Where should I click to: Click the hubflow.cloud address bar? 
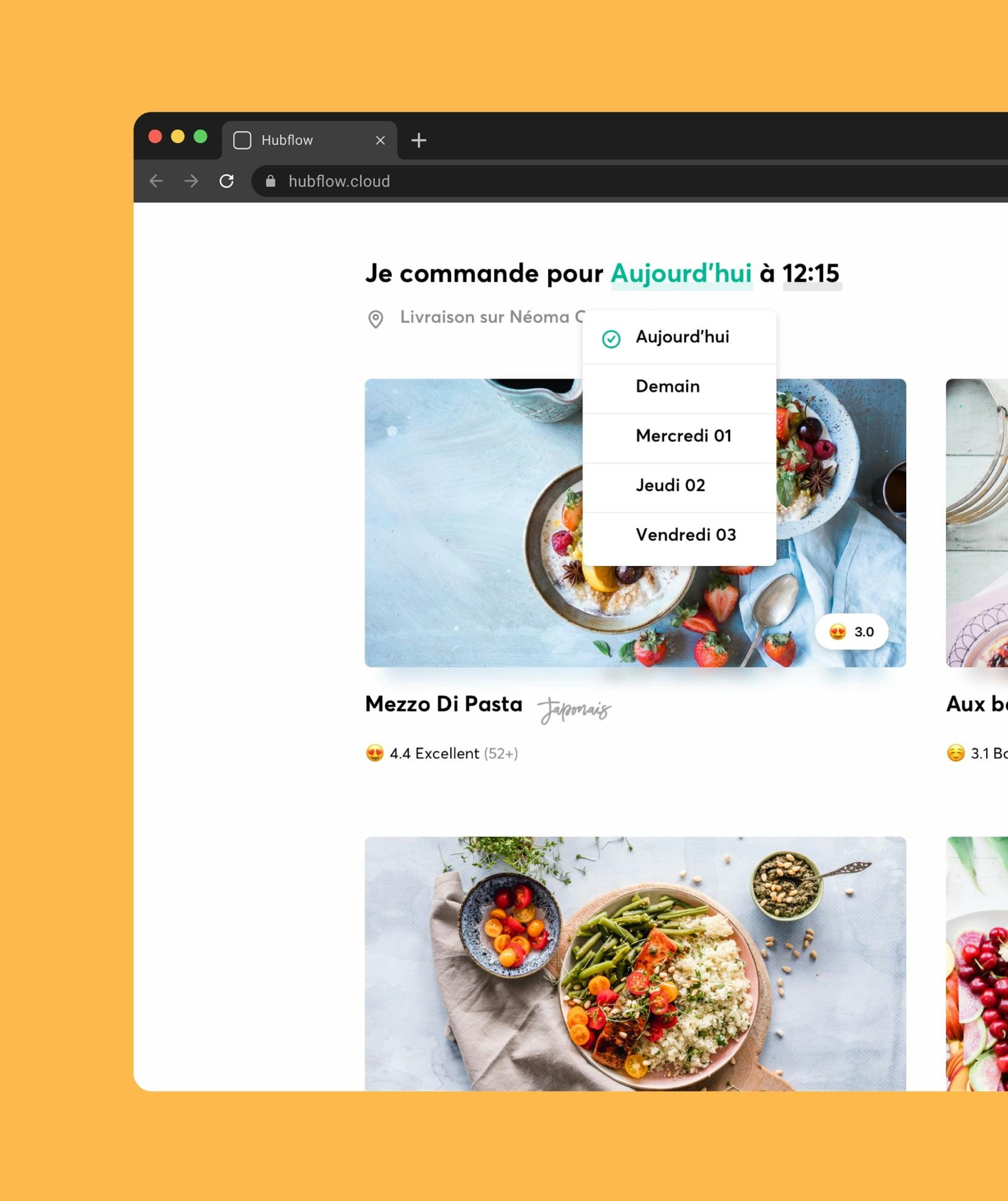tap(631, 181)
